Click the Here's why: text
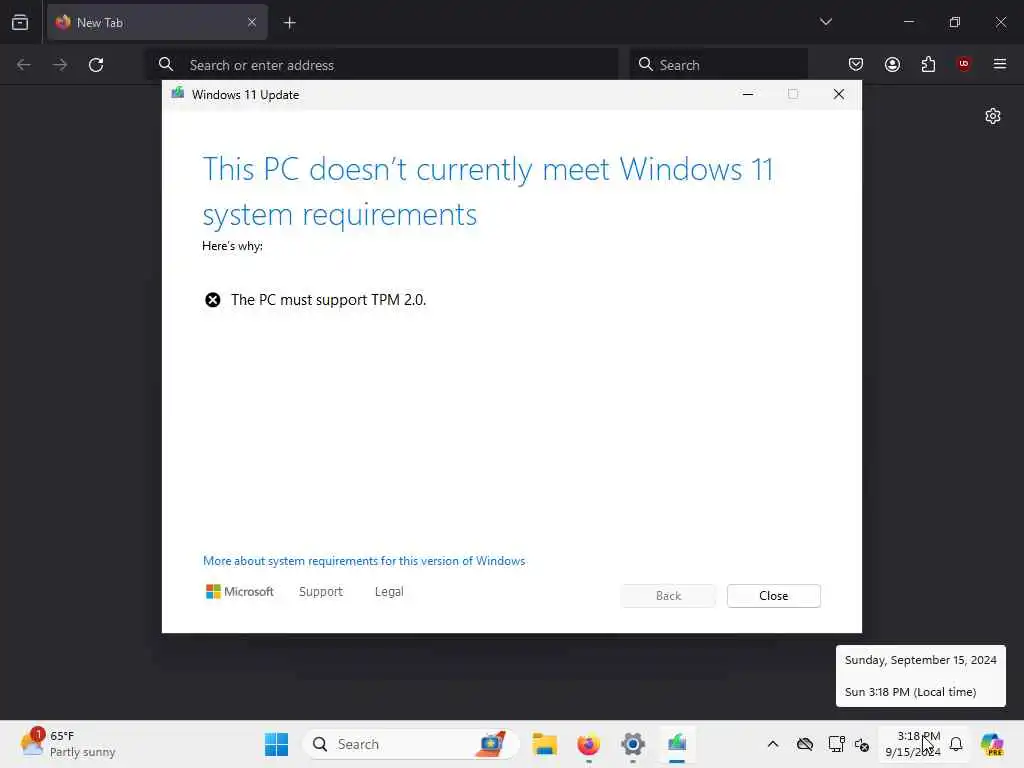The height and width of the screenshot is (768, 1024). click(232, 246)
